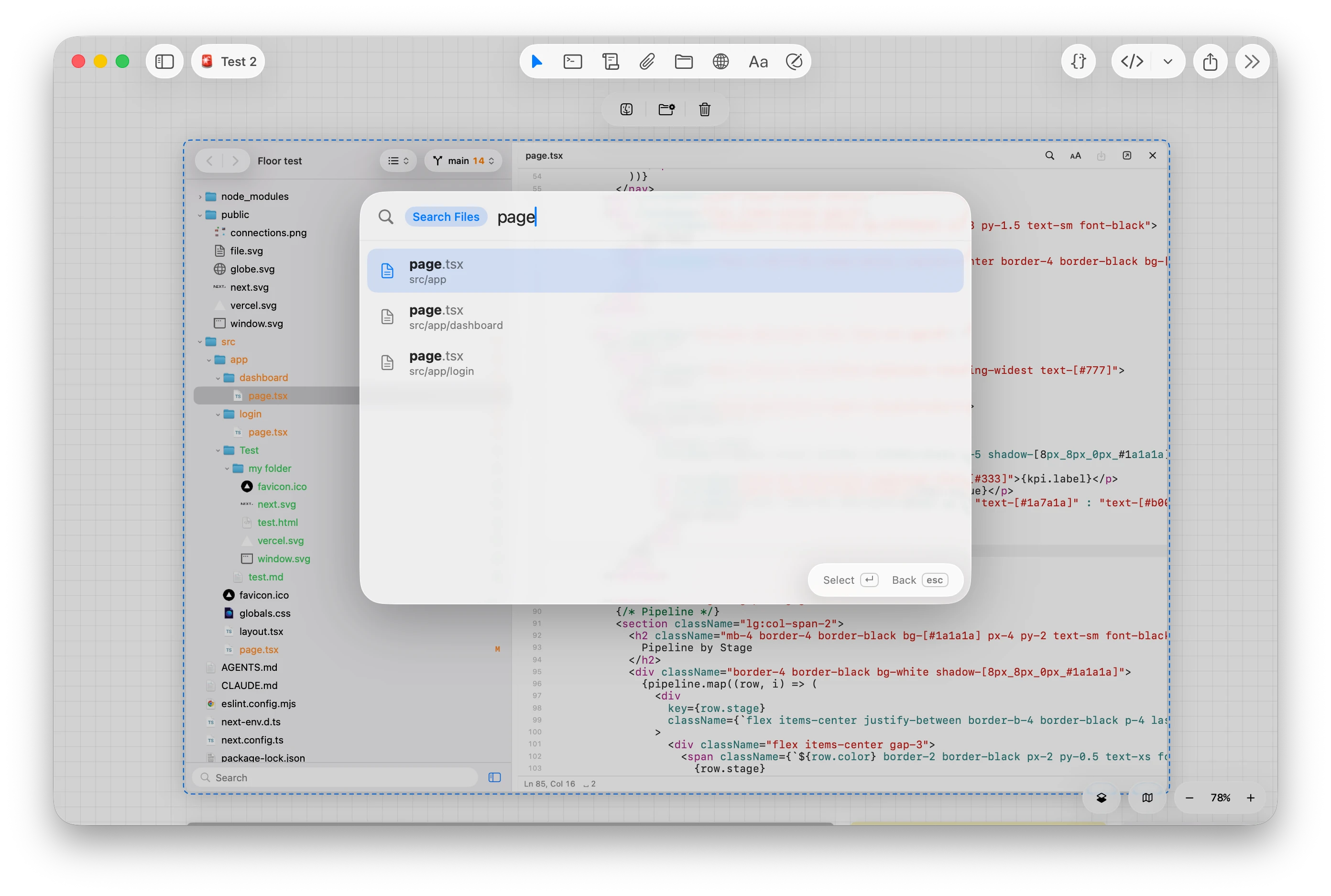The height and width of the screenshot is (896, 1331).
Task: Select the pencil draw tool
Action: (794, 61)
